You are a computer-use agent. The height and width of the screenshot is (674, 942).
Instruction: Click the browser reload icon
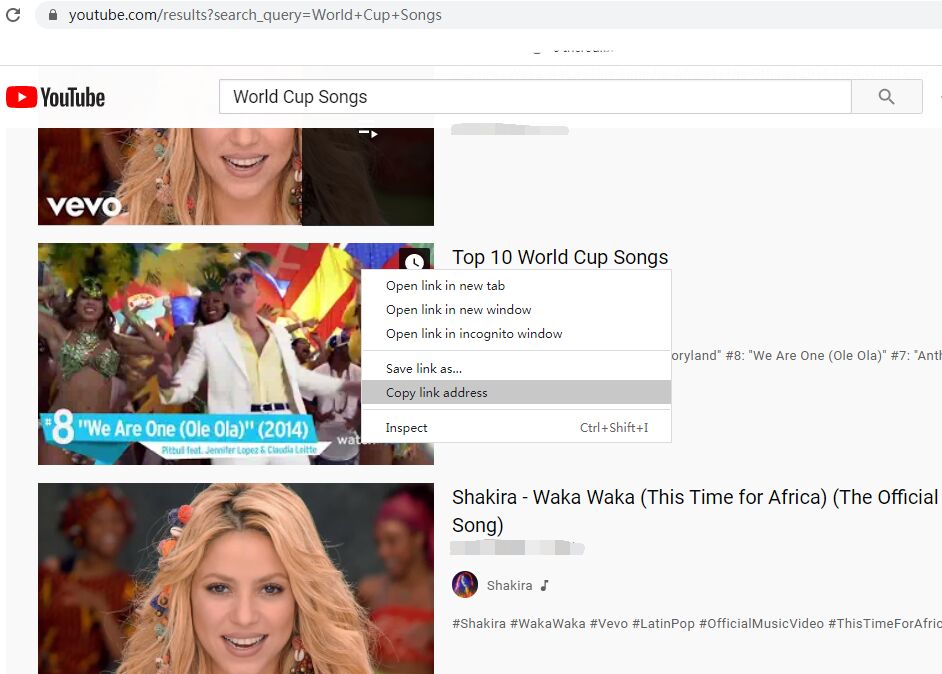click(x=13, y=15)
